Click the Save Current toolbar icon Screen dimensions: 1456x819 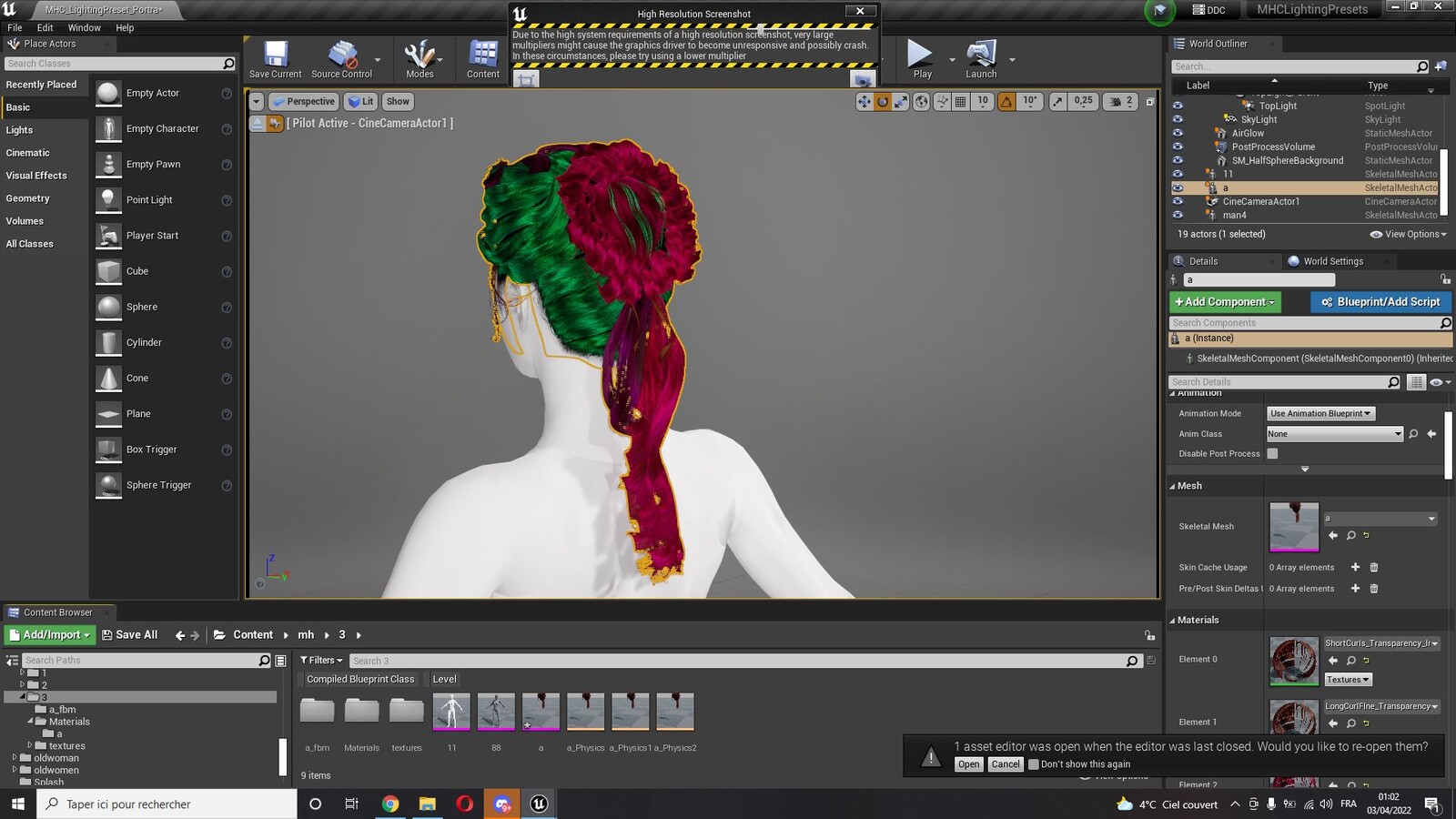point(275,59)
